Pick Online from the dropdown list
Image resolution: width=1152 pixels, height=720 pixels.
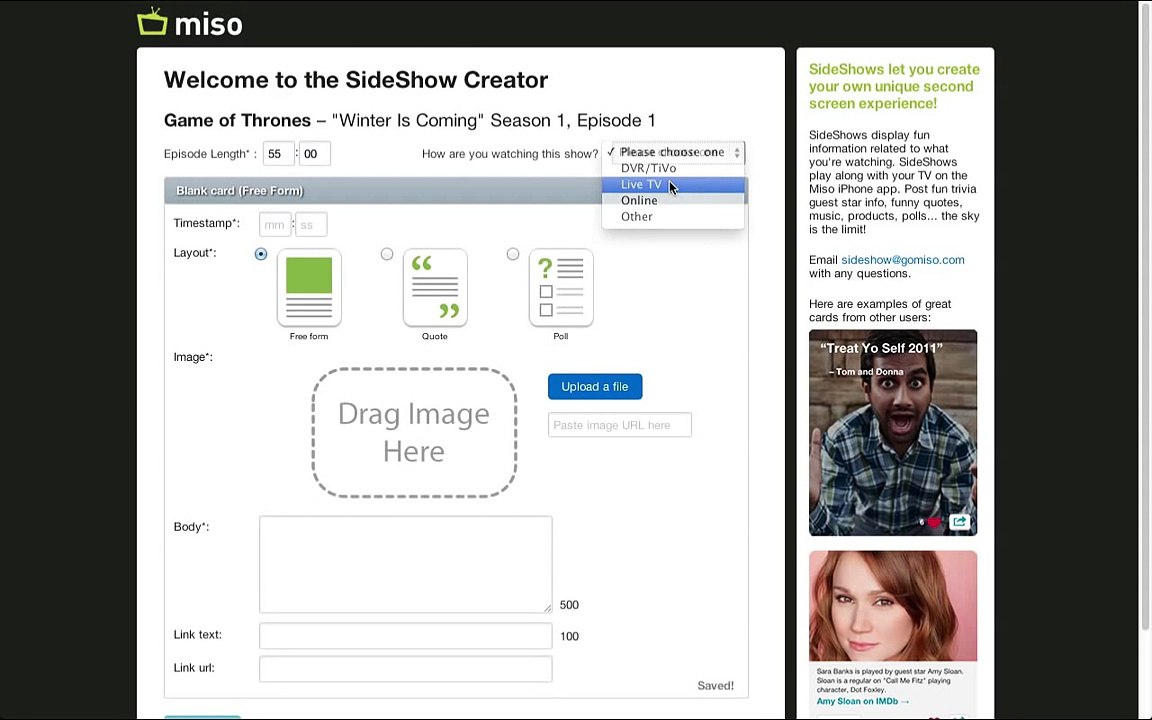(673, 201)
